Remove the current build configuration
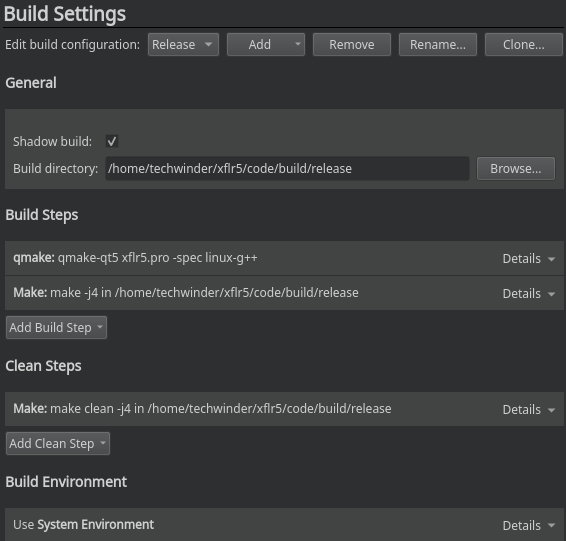 [352, 45]
